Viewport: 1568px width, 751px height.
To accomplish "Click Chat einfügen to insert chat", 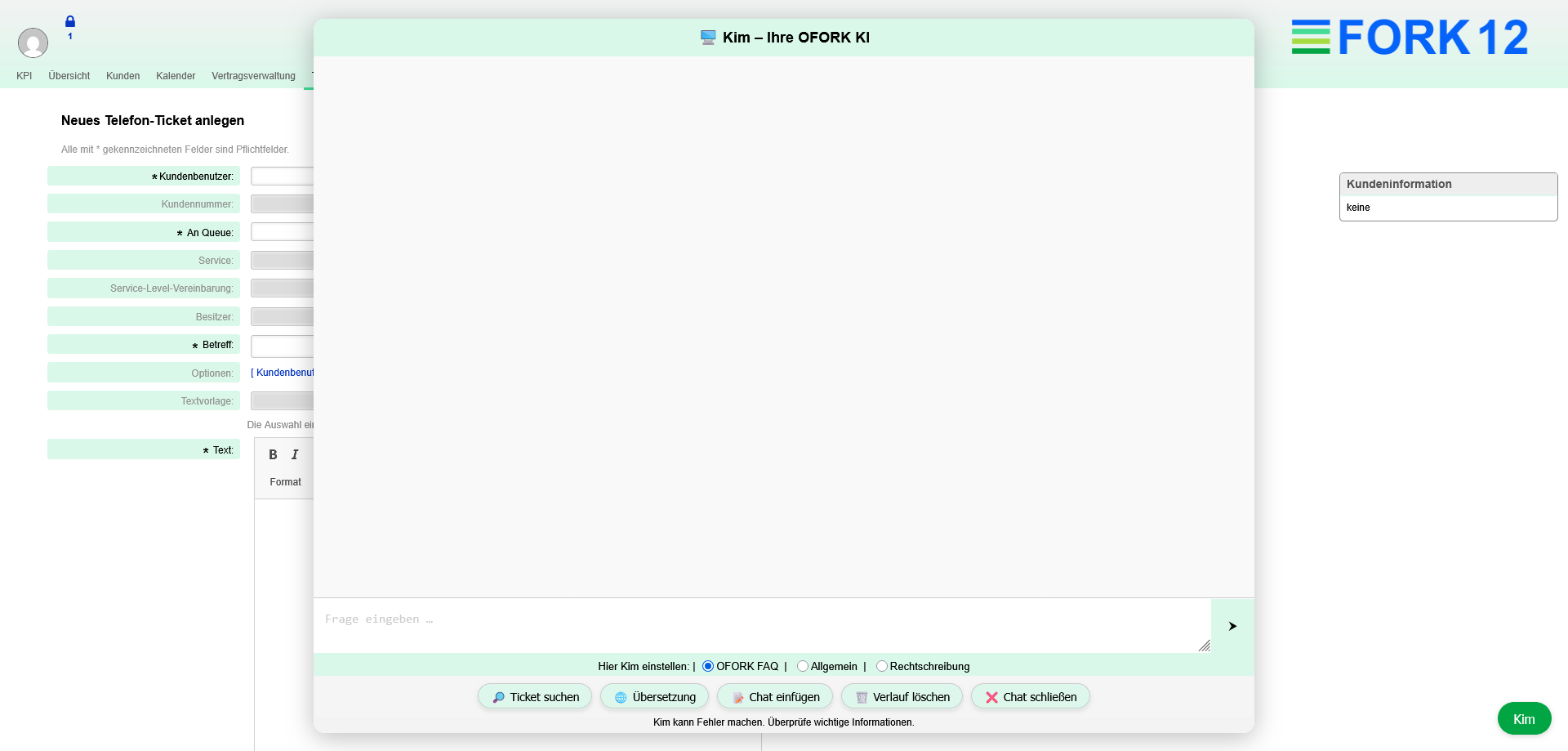I will point(775,697).
